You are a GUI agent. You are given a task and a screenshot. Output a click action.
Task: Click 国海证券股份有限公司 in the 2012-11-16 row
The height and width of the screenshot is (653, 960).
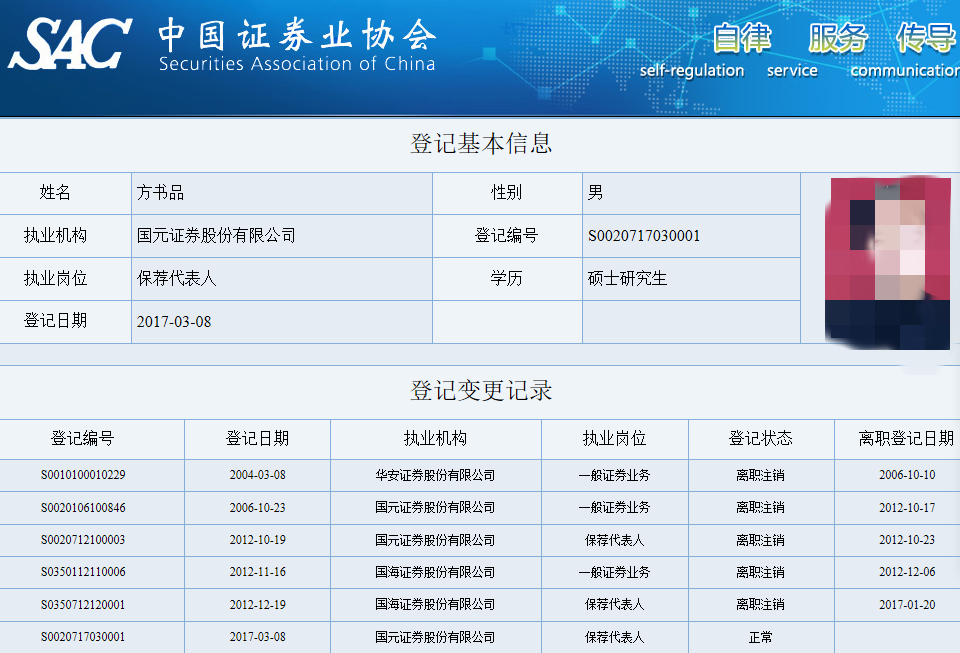[435, 572]
